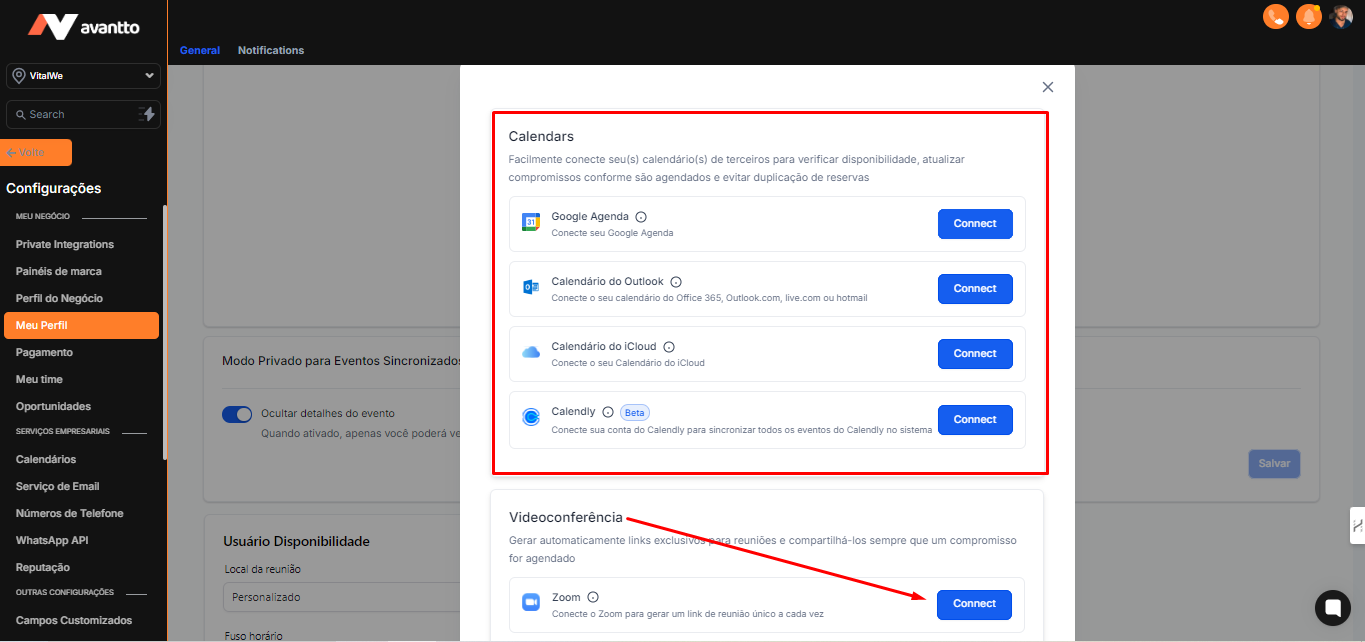
Task: Open the chat widget bubble icon
Action: [x=1332, y=607]
